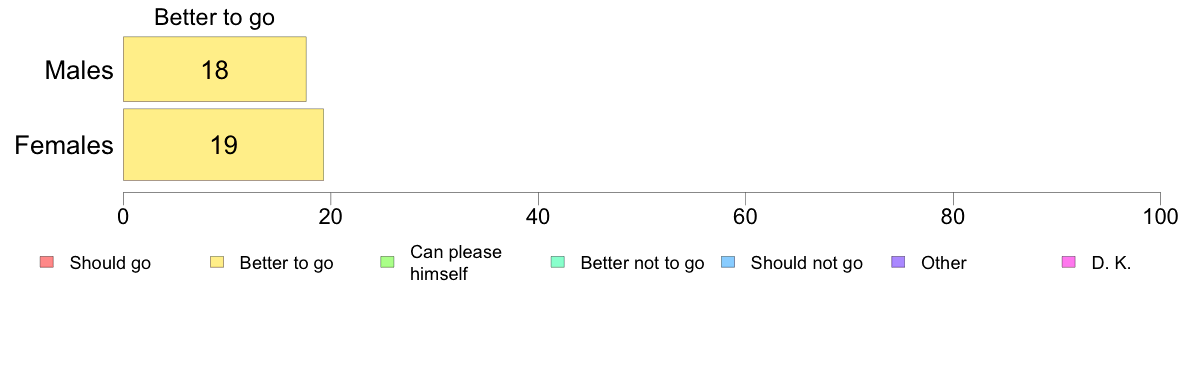Click the Females row label
1188x368 pixels.
[x=64, y=145]
